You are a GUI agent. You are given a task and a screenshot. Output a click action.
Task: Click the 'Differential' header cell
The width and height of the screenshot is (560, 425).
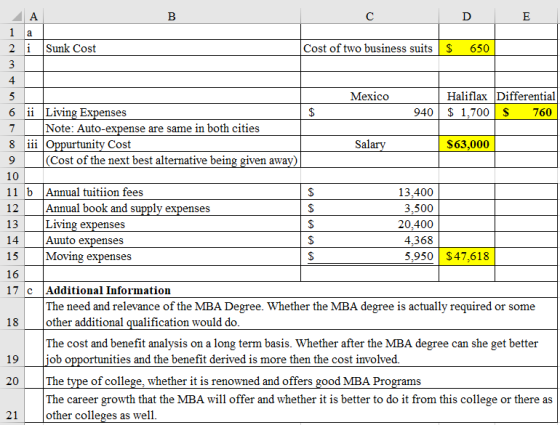pyautogui.click(x=526, y=96)
